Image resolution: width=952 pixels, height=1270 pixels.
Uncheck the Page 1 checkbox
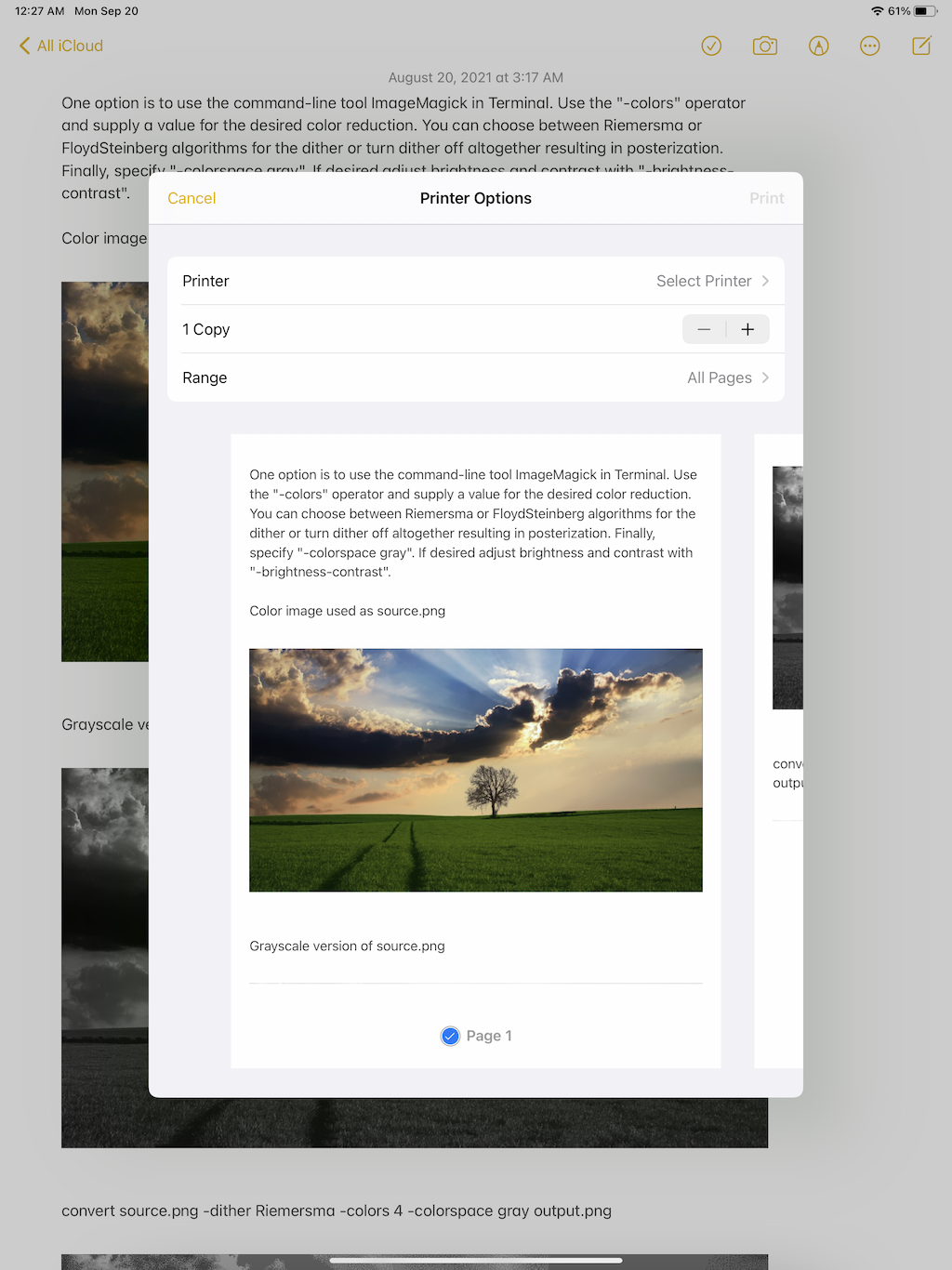[450, 1036]
